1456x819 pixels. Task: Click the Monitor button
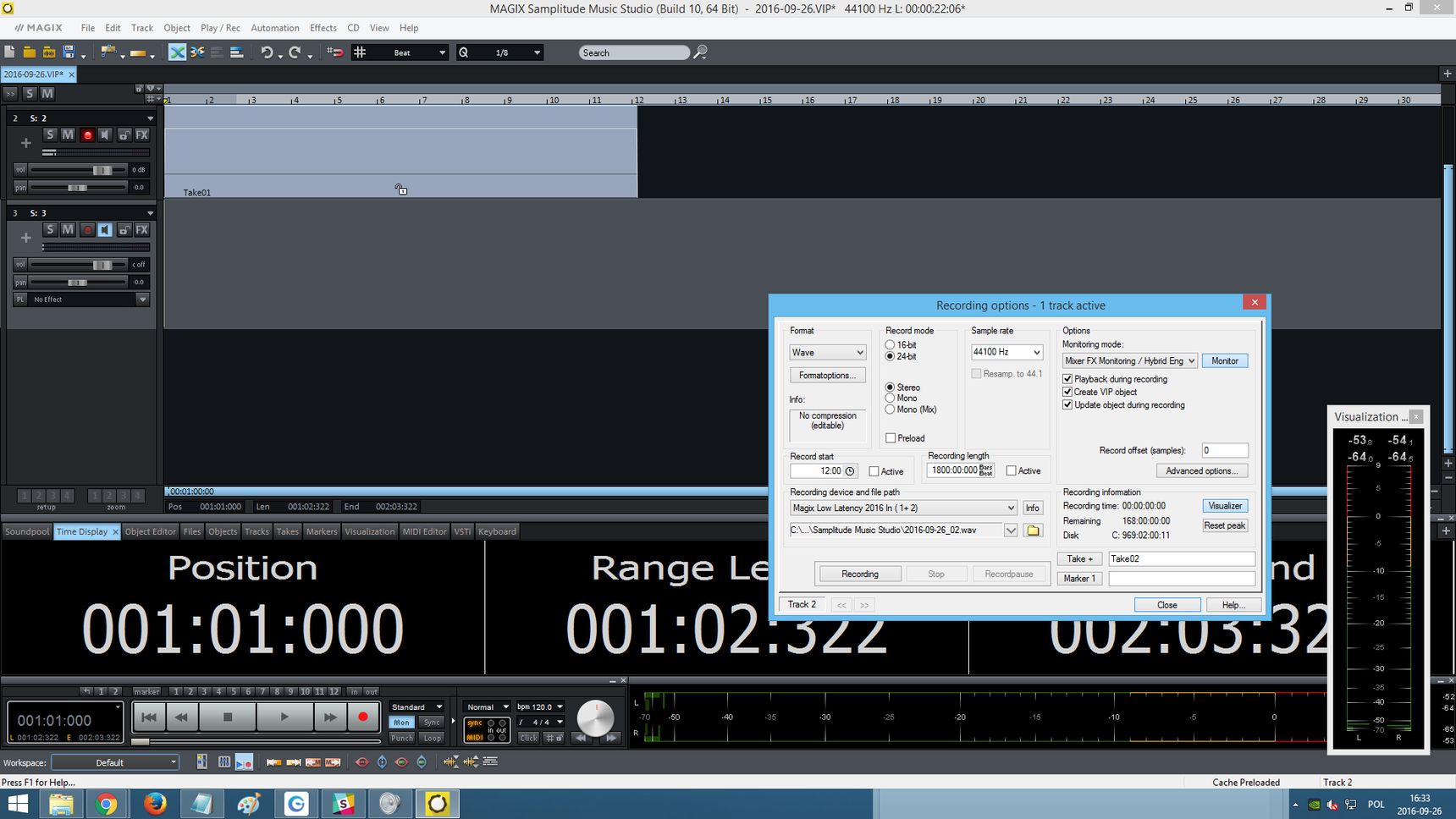pyautogui.click(x=1224, y=361)
